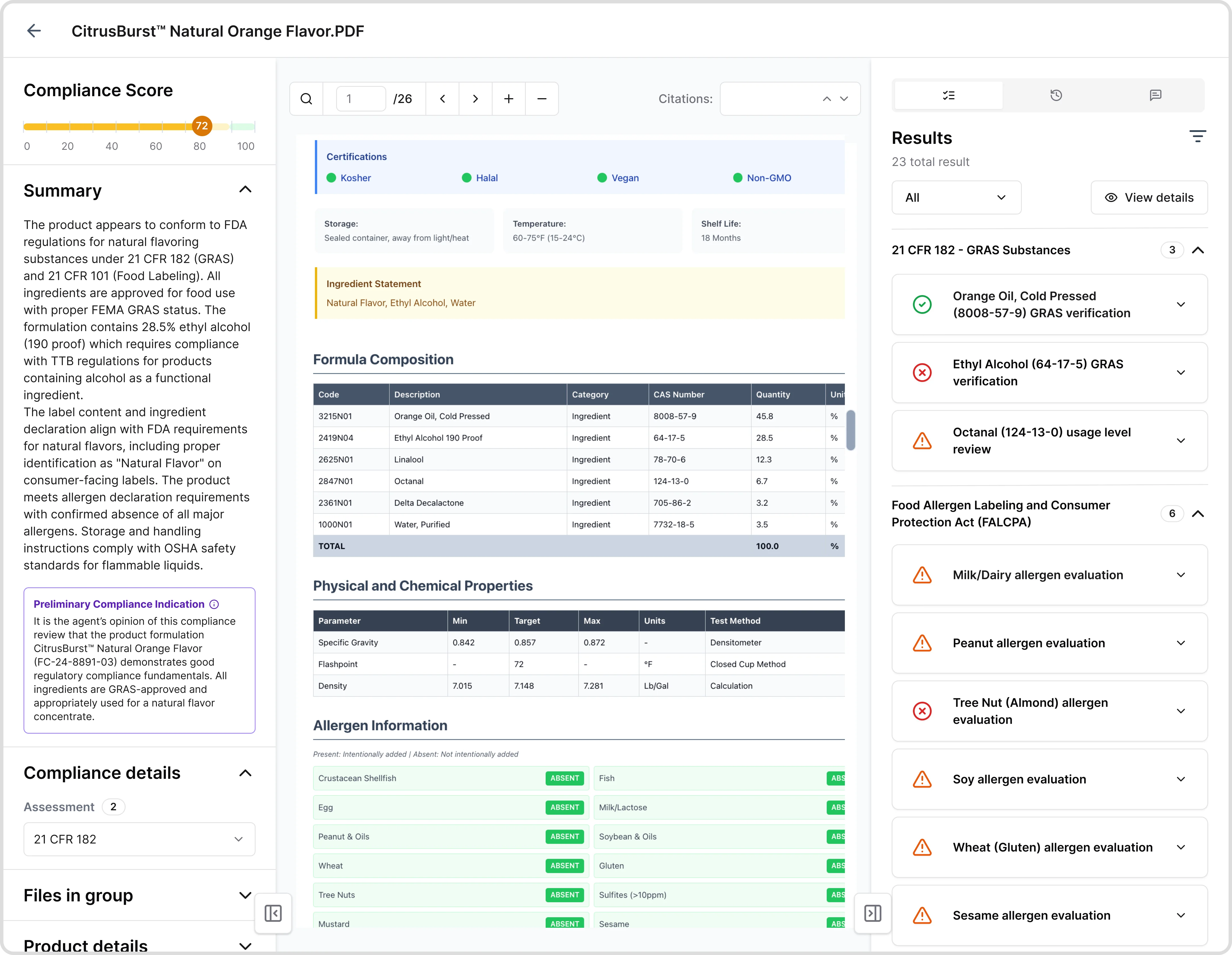Open the comments tab

point(1156,95)
